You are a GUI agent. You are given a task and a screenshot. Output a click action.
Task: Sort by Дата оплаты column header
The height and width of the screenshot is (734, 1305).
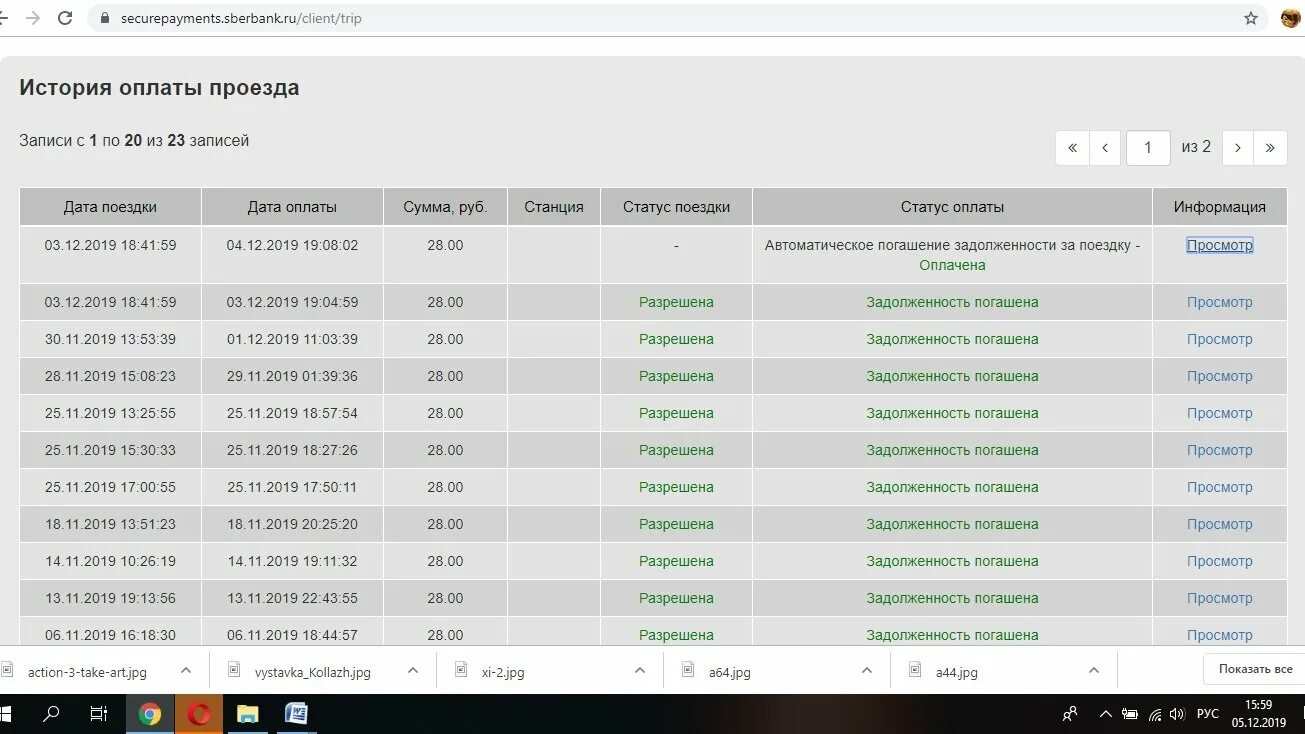[292, 207]
